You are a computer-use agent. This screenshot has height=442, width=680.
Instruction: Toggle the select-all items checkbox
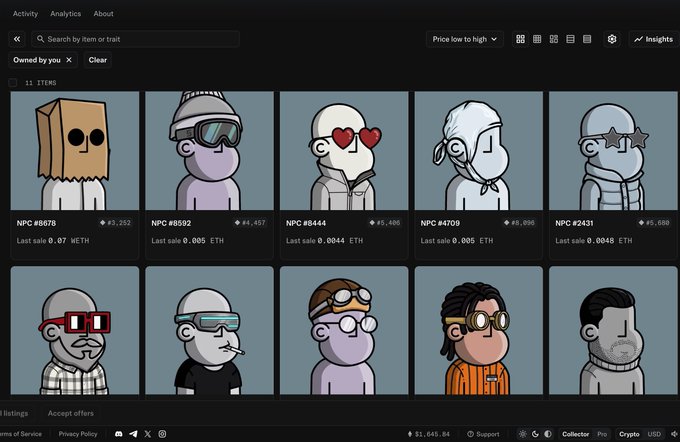(x=13, y=82)
